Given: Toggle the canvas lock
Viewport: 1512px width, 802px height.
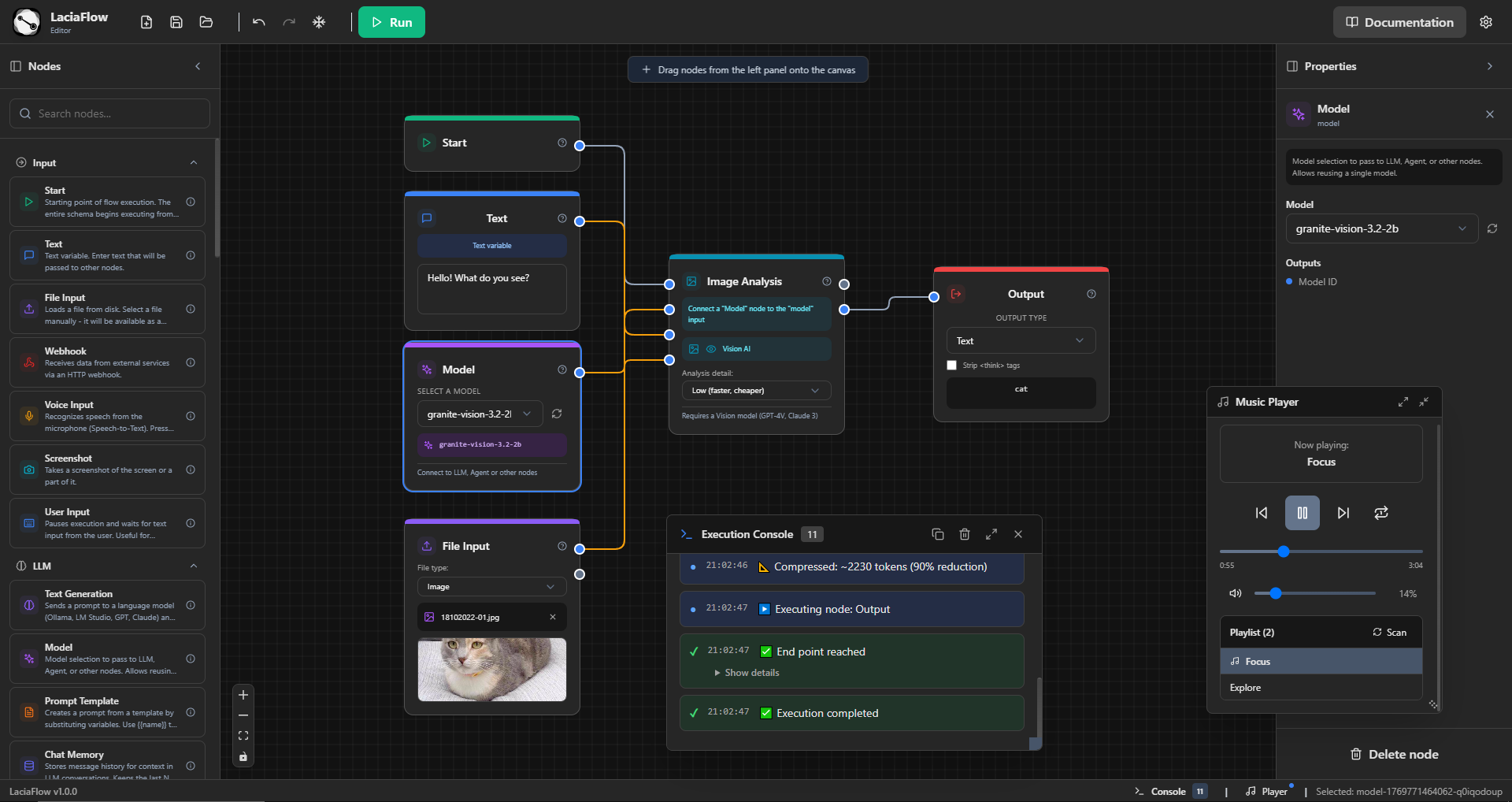Looking at the screenshot, I should pos(243,757).
